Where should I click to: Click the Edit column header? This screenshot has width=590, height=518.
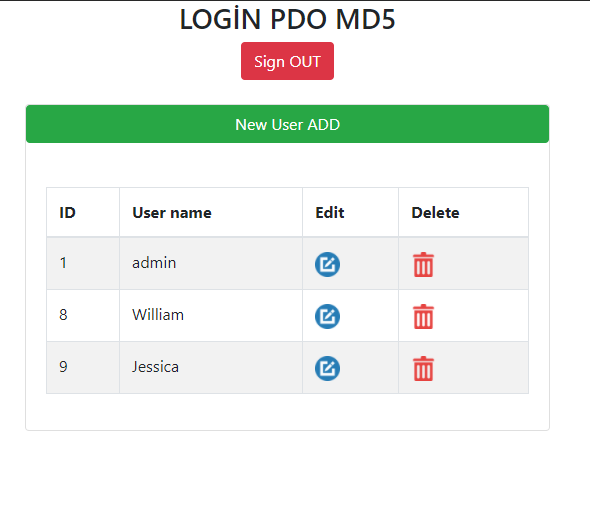tap(350, 213)
